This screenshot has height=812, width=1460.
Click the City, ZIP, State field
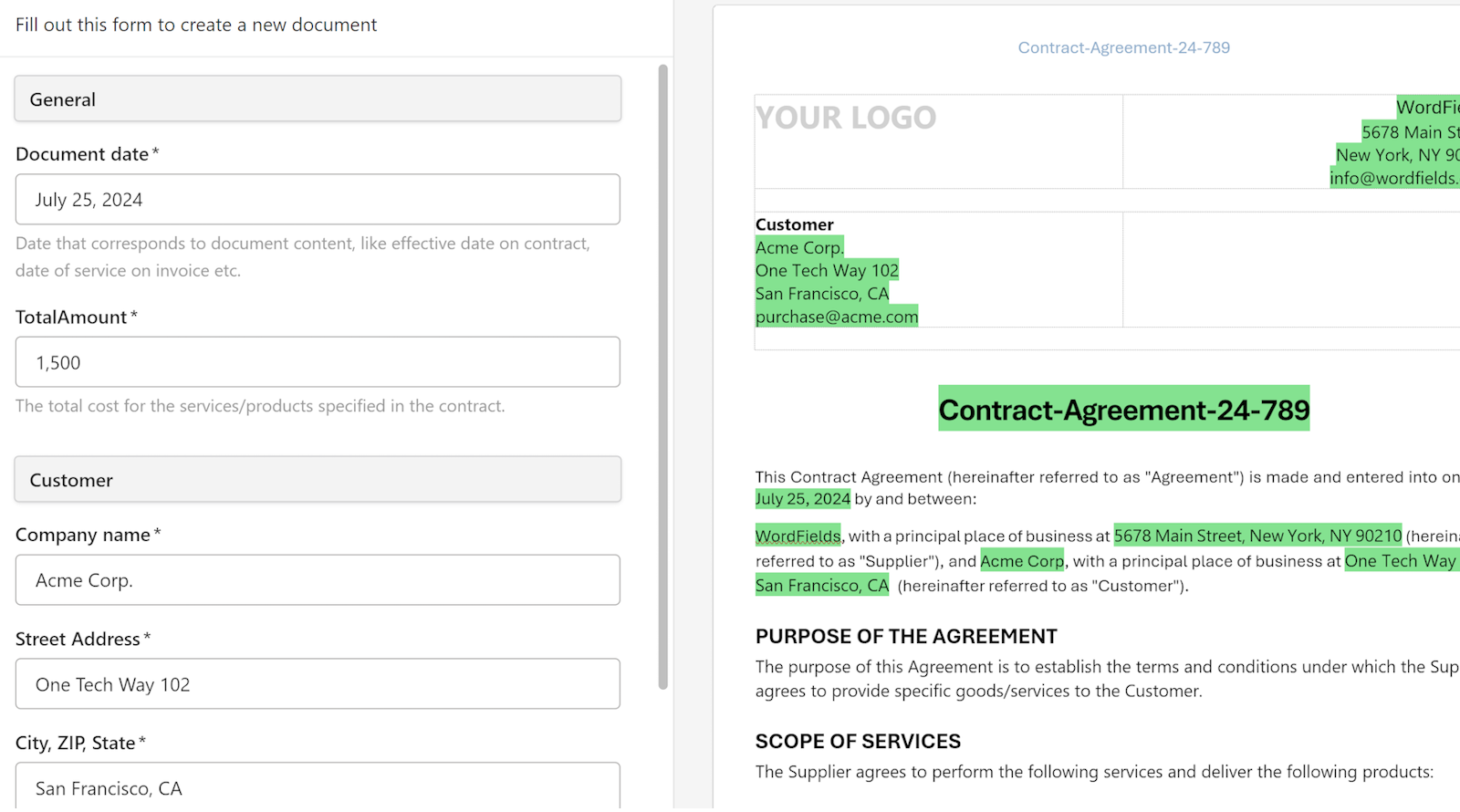[318, 786]
